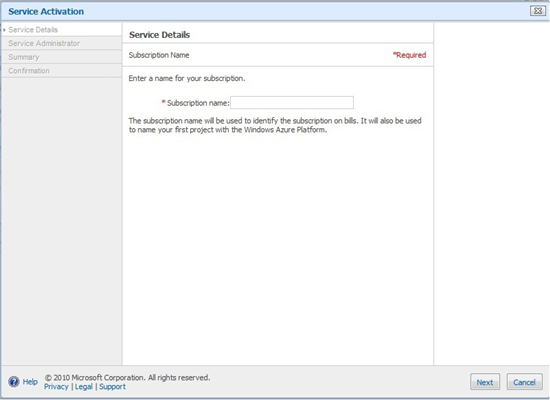Image resolution: width=550 pixels, height=400 pixels.
Task: Click the blue Help question mark icon
Action: (14, 381)
